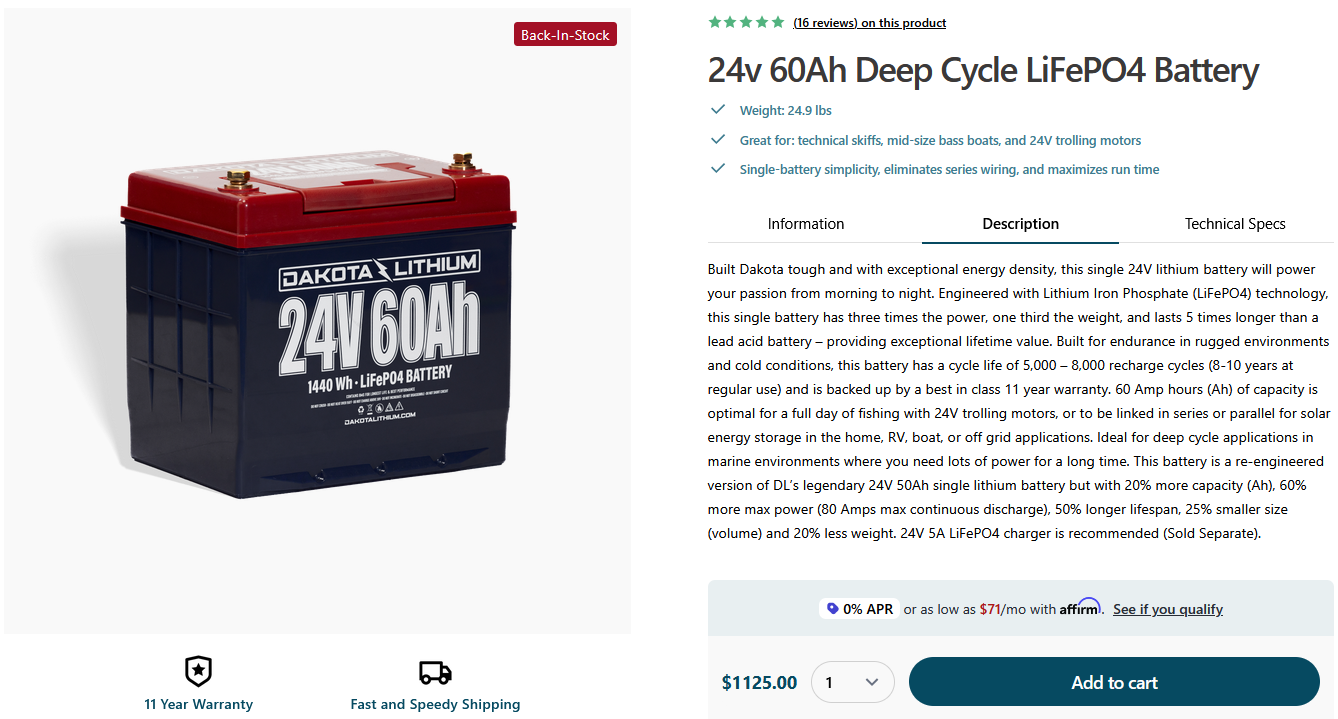Image resolution: width=1338 pixels, height=719 pixels.
Task: Click the Fast and Speedy Shipping label
Action: (x=435, y=704)
